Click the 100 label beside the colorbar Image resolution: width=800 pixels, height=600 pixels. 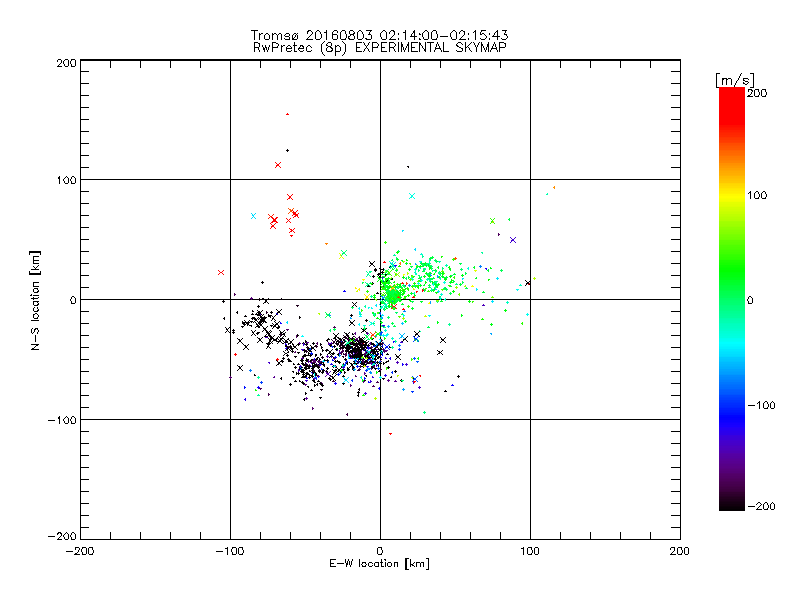coord(757,195)
